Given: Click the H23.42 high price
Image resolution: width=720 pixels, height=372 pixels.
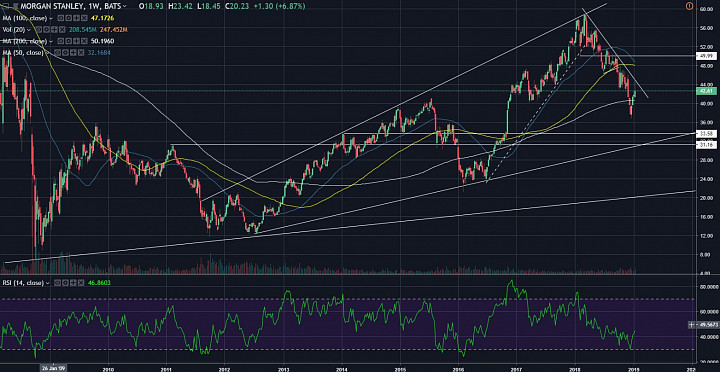Looking at the screenshot, I should (x=180, y=6).
